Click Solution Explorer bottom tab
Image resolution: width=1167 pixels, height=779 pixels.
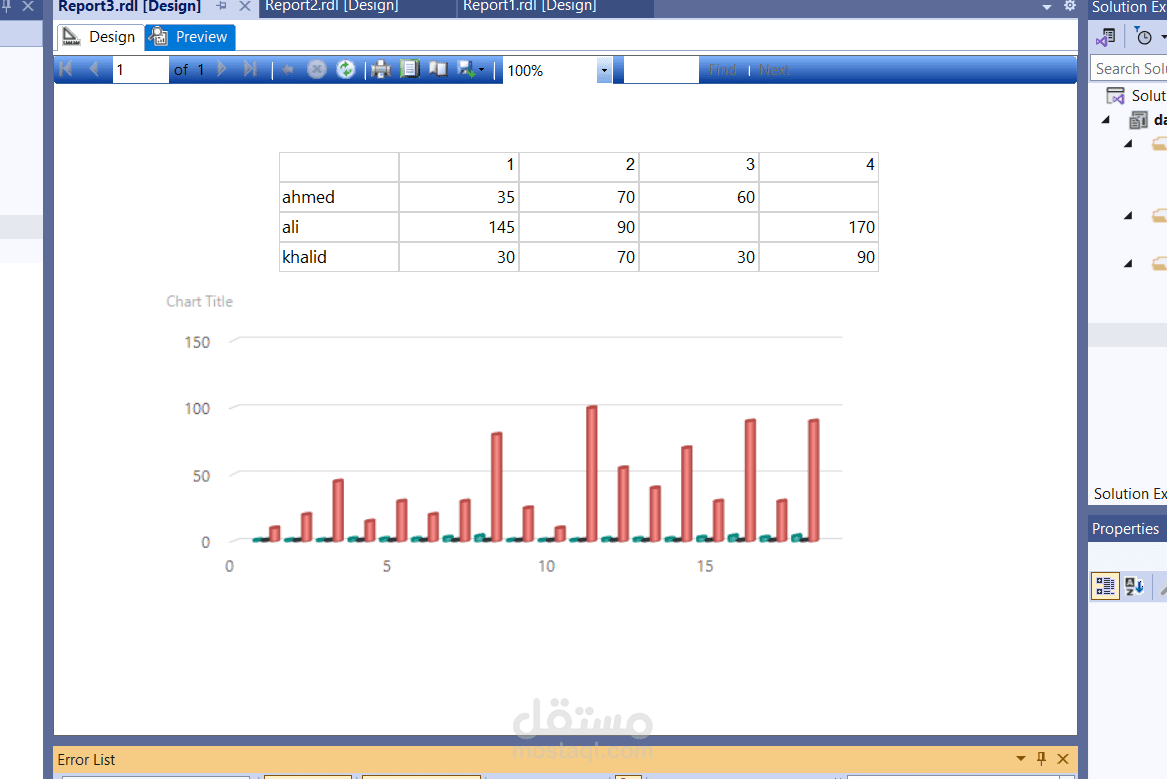(1130, 494)
